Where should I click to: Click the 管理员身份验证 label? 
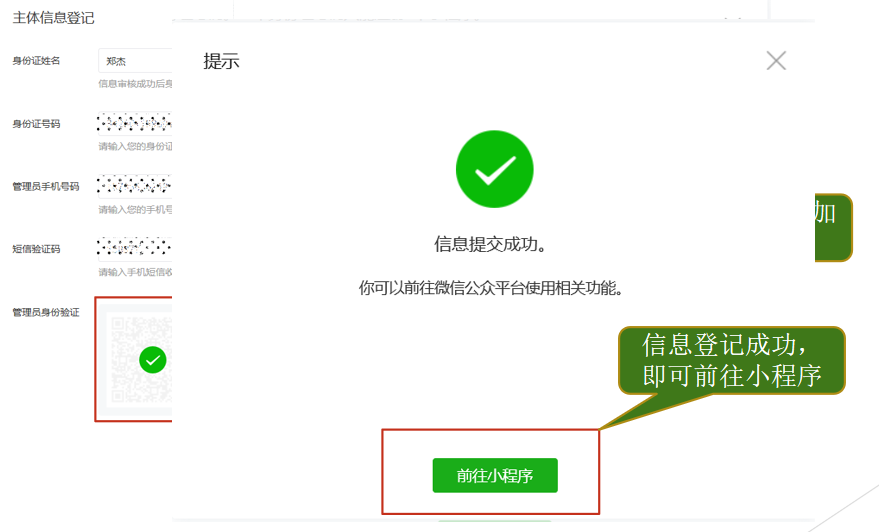[46, 312]
